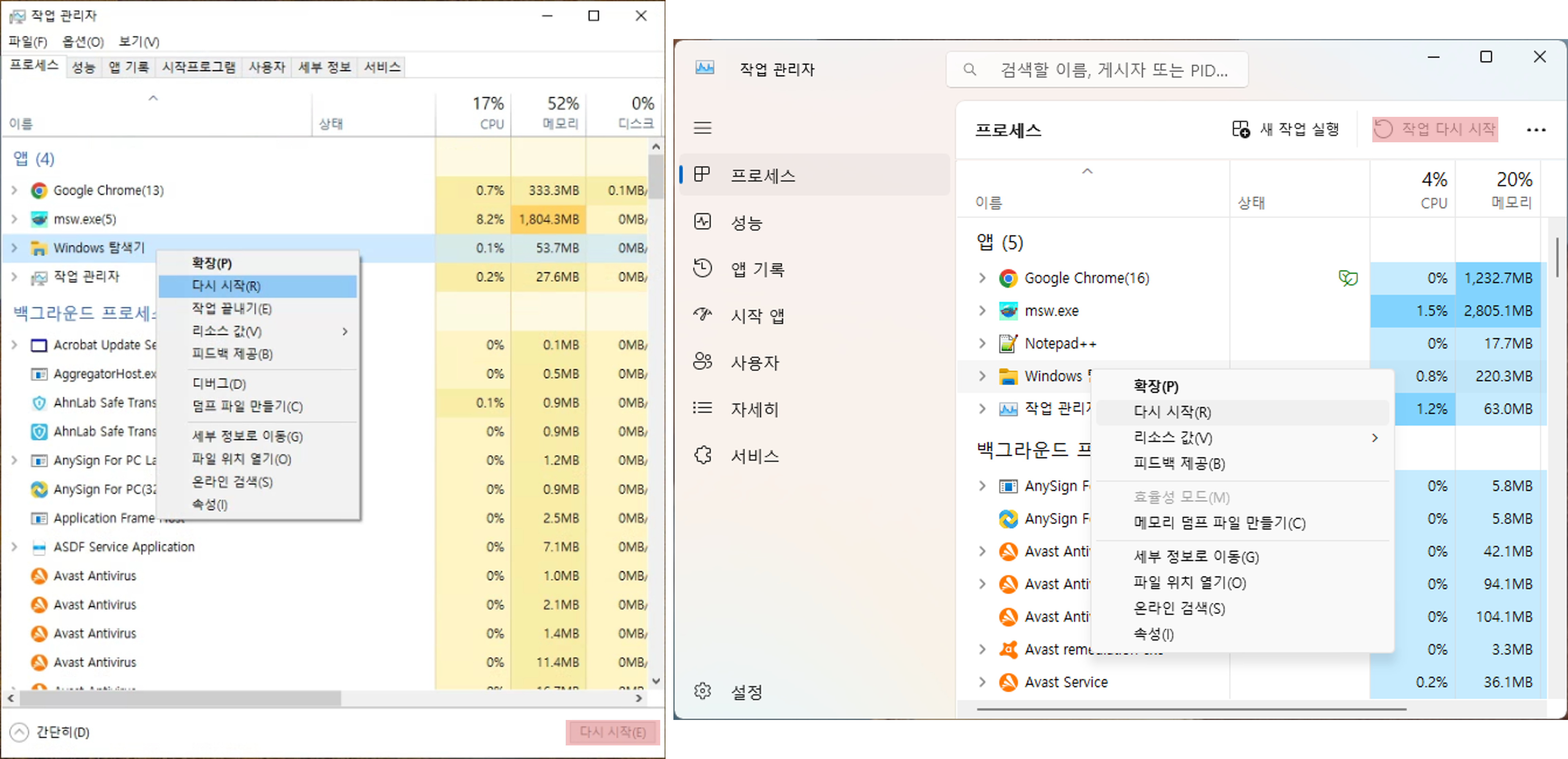This screenshot has width=1568, height=759.
Task: Open the hamburger navigation menu icon
Action: coord(702,128)
